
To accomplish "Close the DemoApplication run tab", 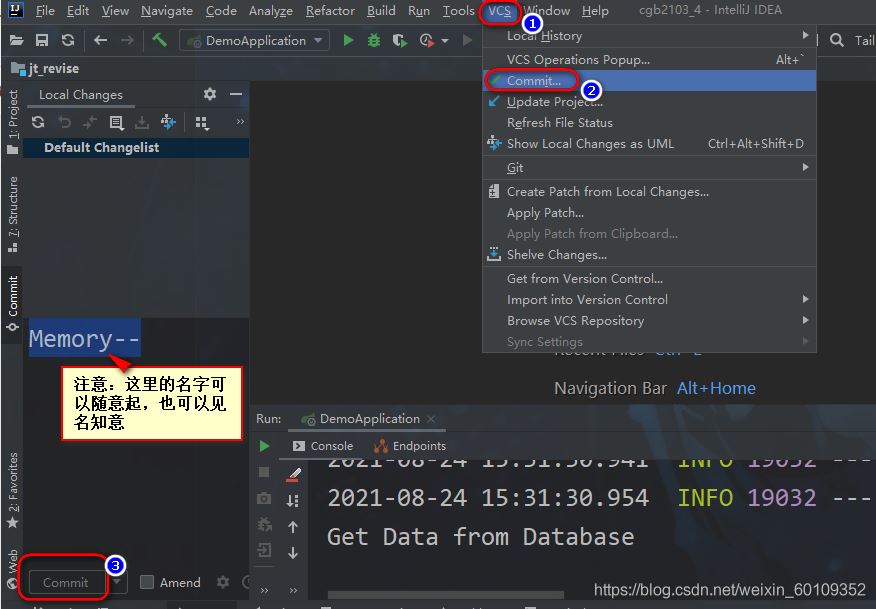I will point(431,419).
